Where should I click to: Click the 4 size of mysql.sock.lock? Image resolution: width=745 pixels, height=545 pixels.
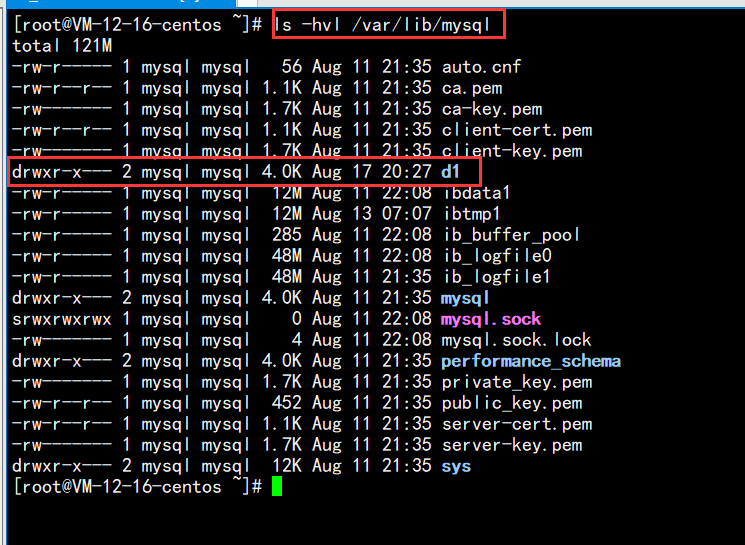tap(296, 340)
